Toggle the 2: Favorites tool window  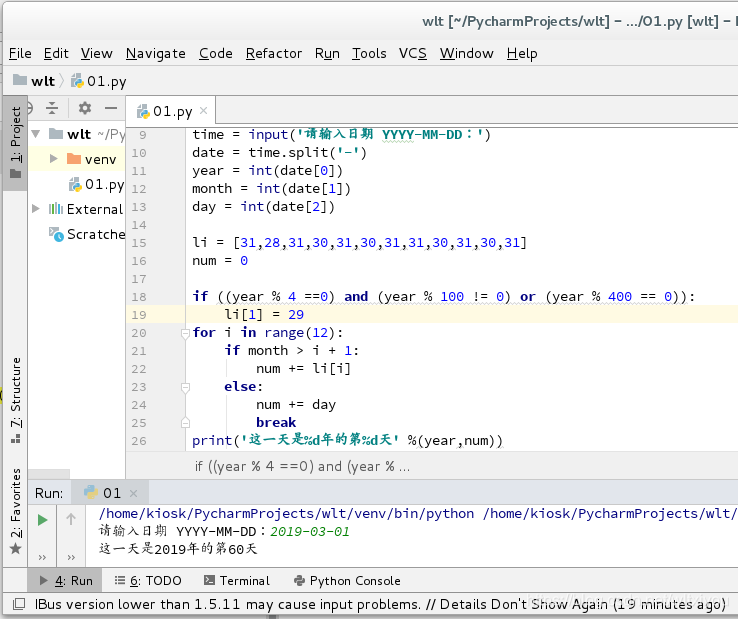(16, 511)
